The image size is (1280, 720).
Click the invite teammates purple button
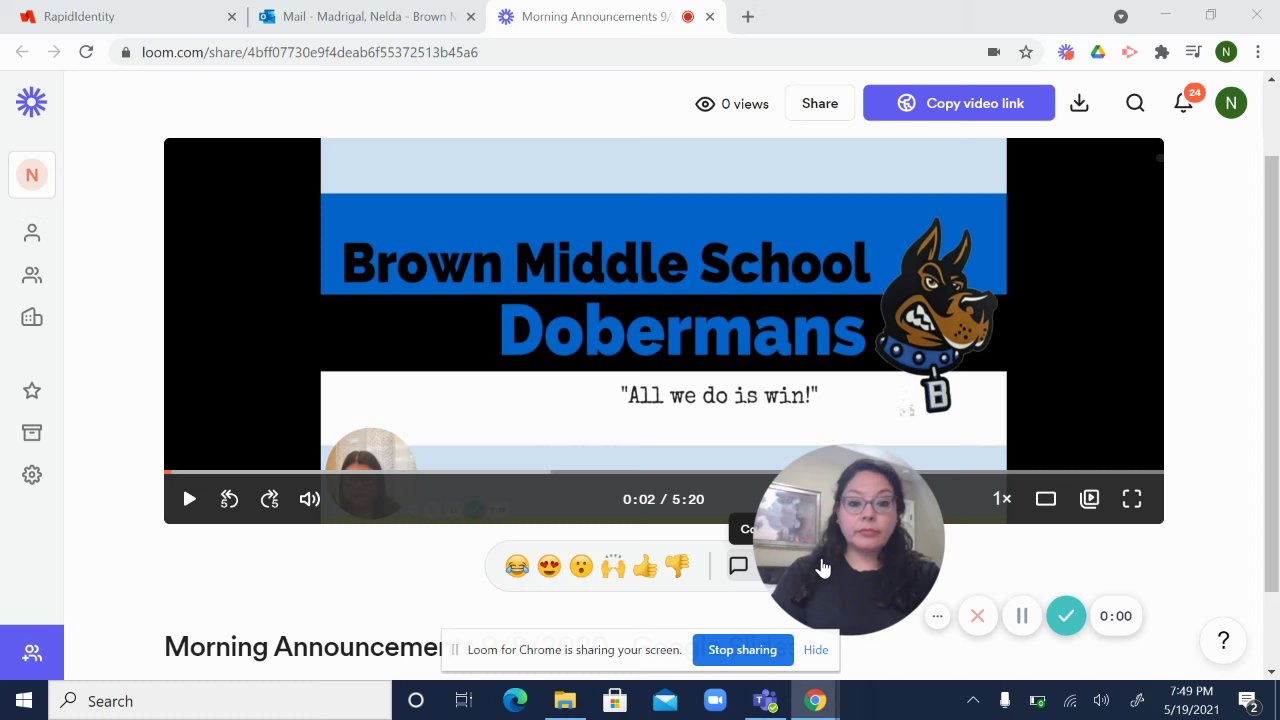coord(32,653)
